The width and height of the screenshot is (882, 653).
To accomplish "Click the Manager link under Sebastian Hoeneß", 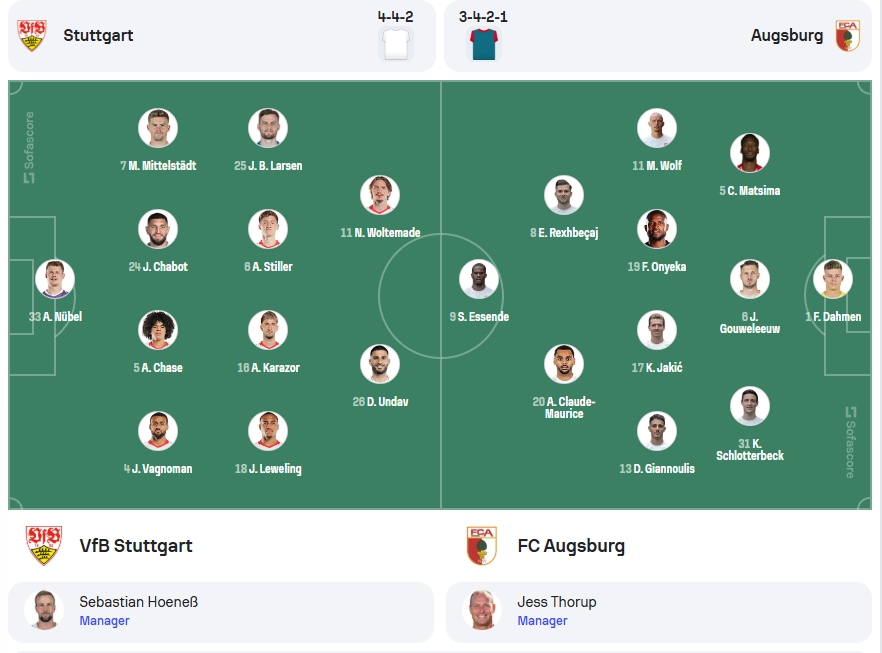I will coord(104,621).
